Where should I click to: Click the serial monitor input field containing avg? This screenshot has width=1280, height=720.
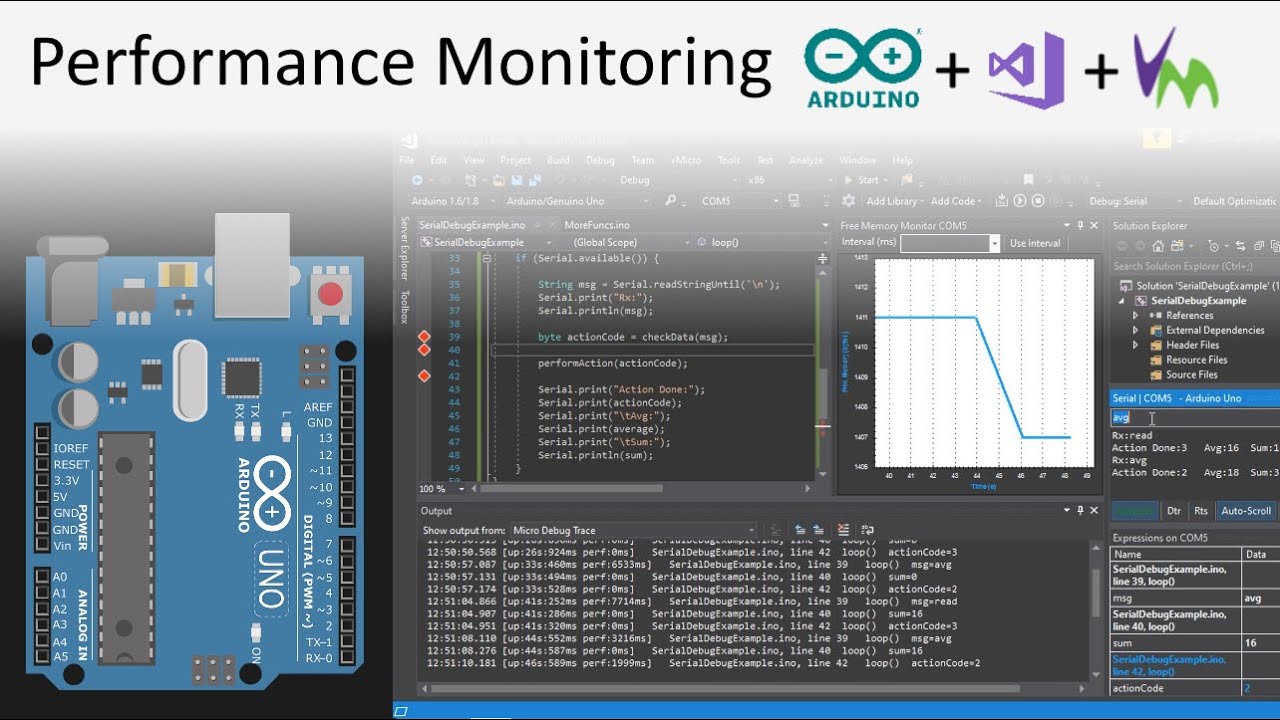[1190, 418]
